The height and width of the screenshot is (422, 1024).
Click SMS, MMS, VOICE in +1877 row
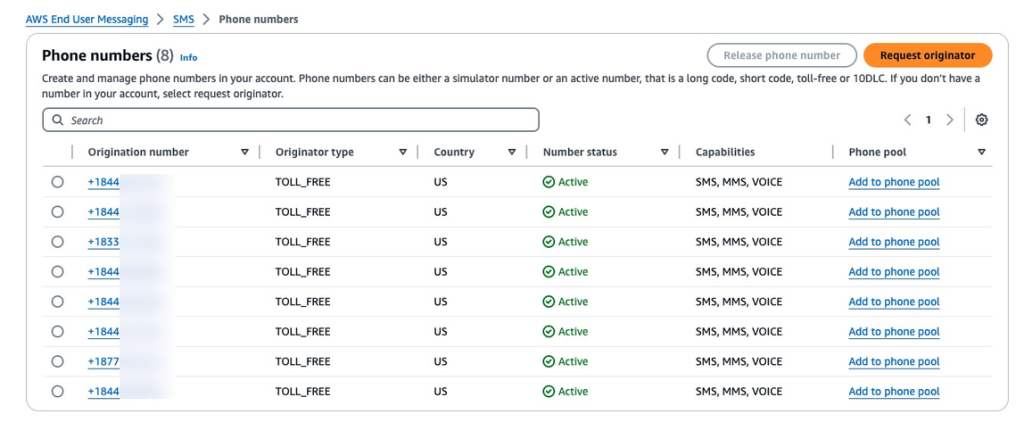point(739,361)
